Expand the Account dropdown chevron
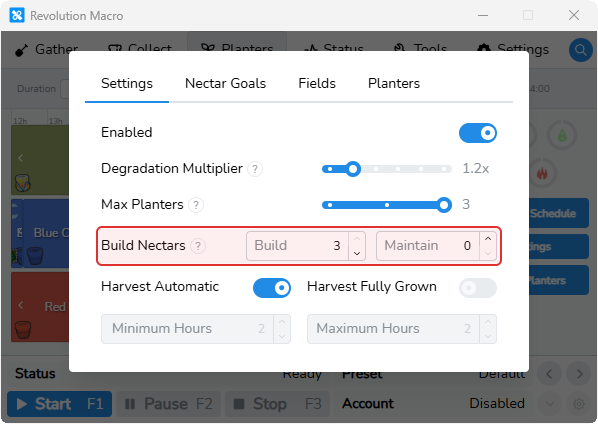 pyautogui.click(x=549, y=403)
